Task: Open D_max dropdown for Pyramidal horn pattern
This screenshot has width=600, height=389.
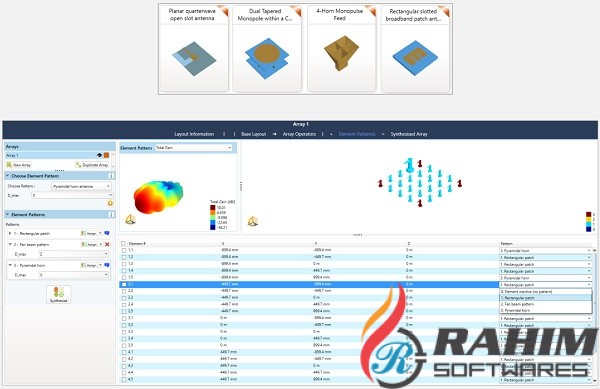Action: click(73, 275)
